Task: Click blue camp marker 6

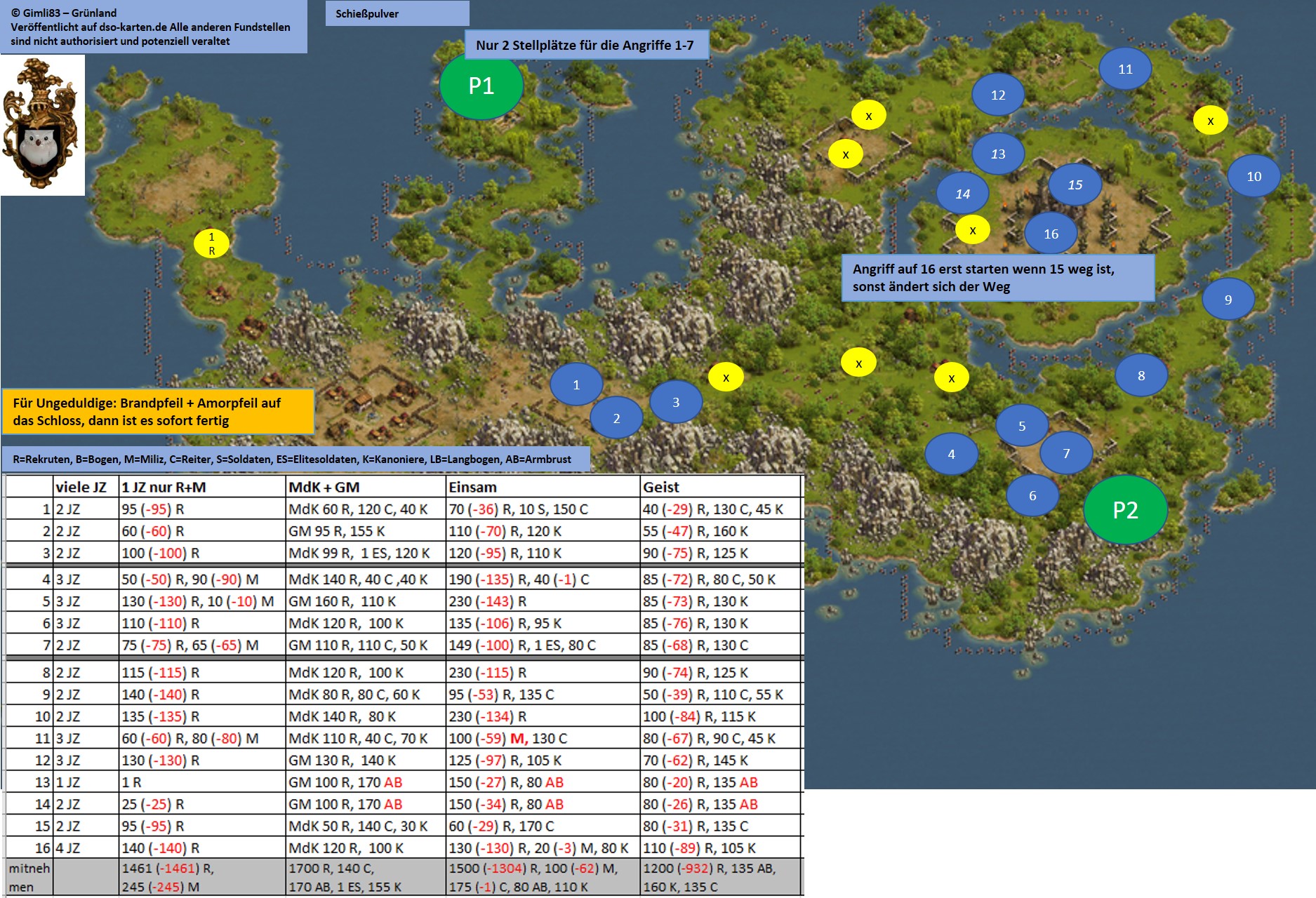Action: (x=1032, y=495)
